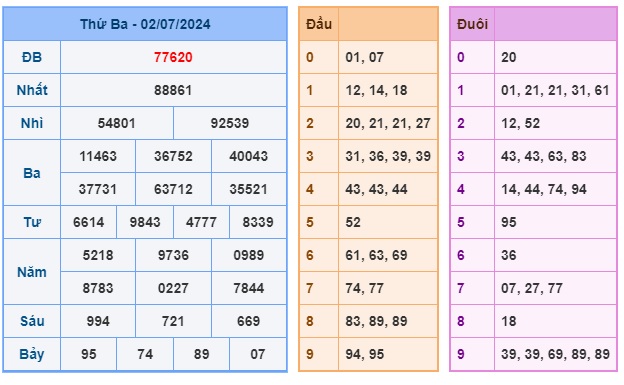Click third prize number 36752

coord(173,156)
